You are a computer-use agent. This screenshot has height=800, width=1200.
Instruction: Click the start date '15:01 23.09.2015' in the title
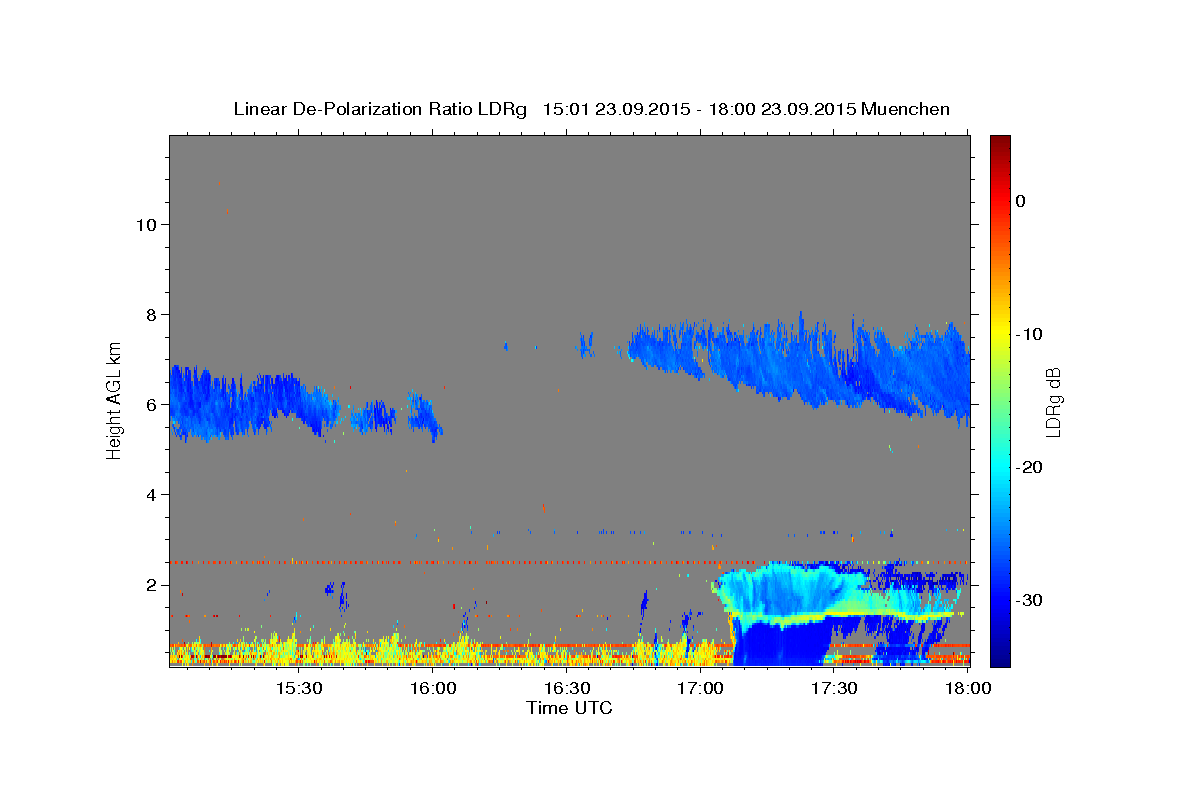pyautogui.click(x=616, y=109)
